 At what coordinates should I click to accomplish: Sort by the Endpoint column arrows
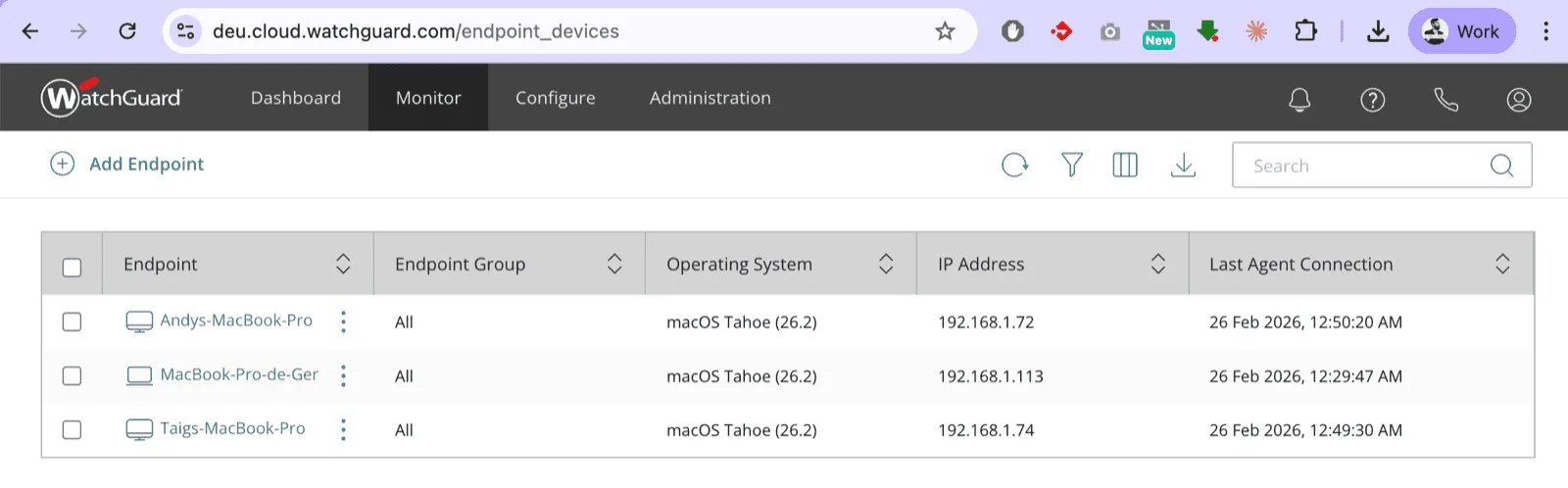coord(343,264)
